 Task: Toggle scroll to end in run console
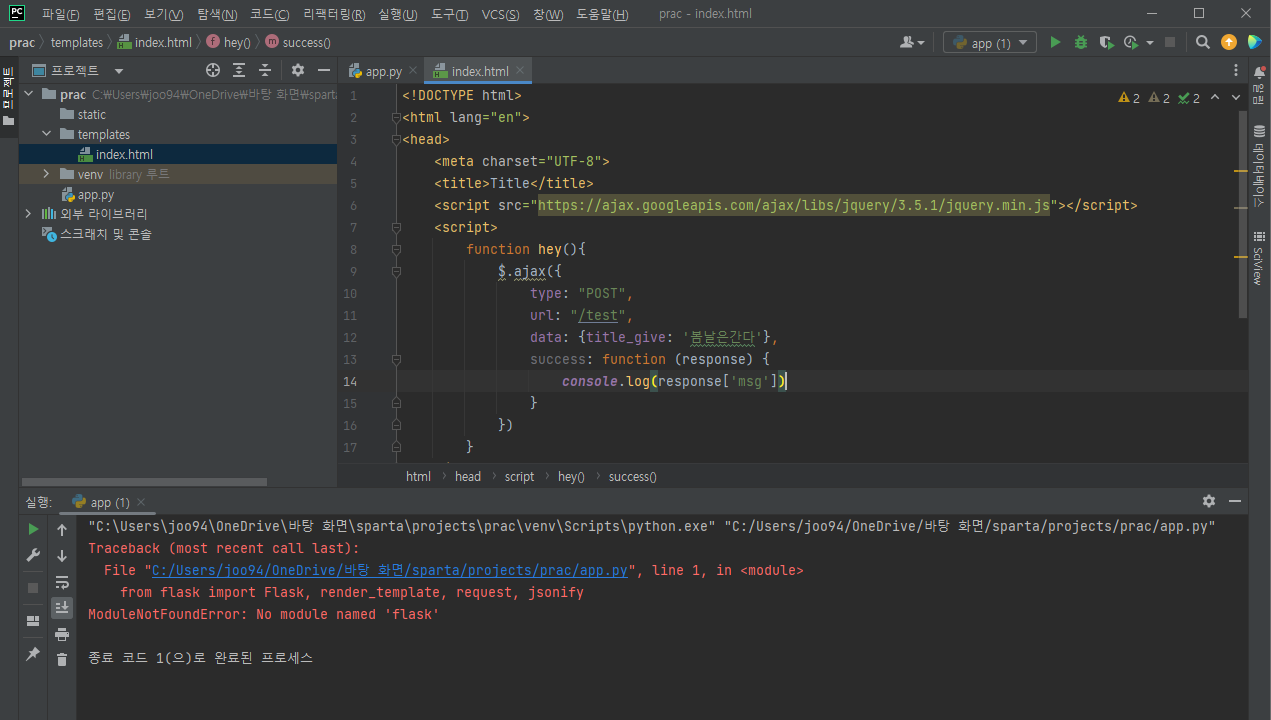pyautogui.click(x=62, y=608)
